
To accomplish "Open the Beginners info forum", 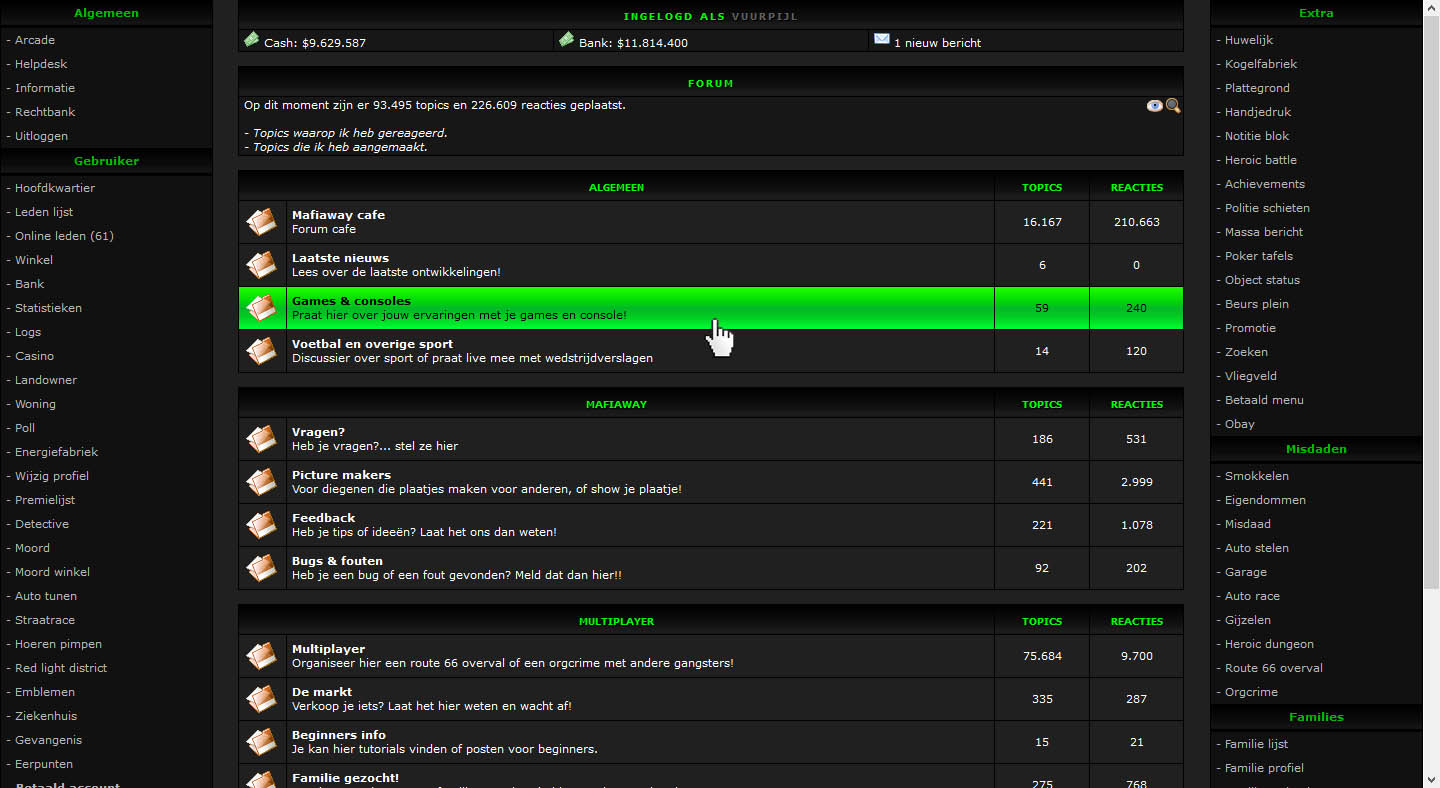I will pyautogui.click(x=339, y=735).
